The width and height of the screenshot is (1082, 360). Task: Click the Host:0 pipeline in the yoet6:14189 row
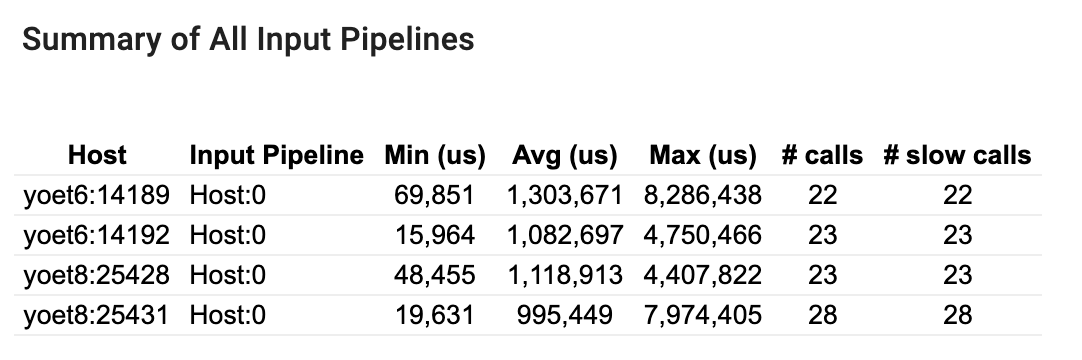(228, 195)
